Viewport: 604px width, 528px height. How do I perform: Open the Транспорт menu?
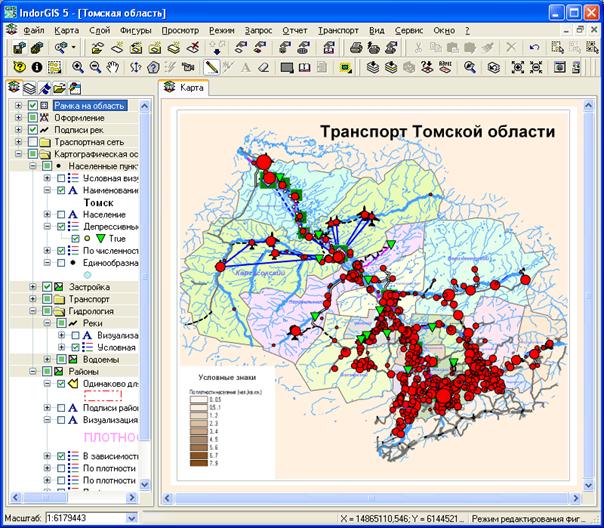click(337, 30)
